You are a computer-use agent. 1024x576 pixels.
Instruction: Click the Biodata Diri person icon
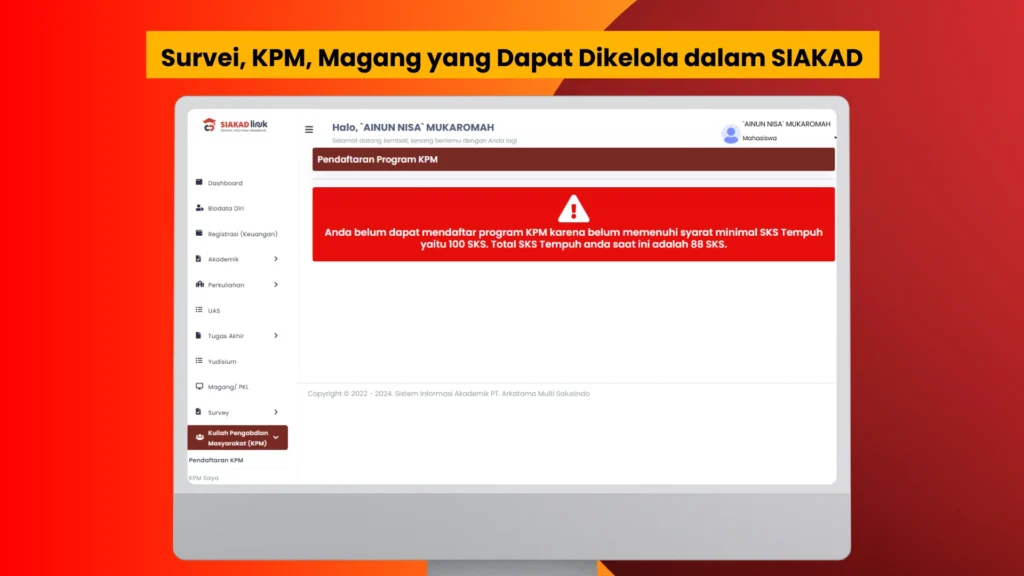[x=199, y=208]
